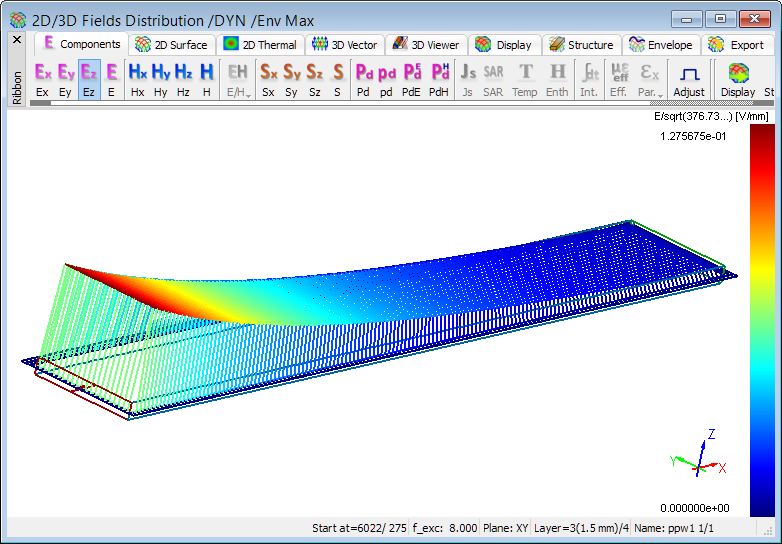This screenshot has width=782, height=544.
Task: Open the Adjust scale tool
Action: (689, 79)
